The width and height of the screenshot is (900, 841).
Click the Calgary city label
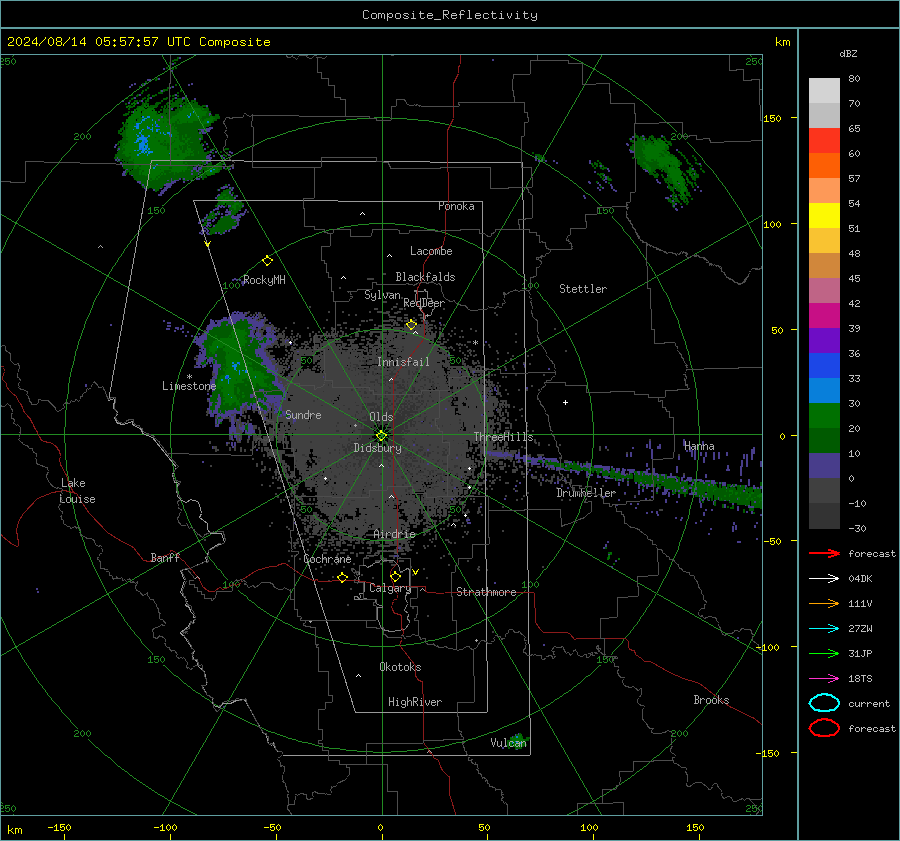click(x=390, y=588)
